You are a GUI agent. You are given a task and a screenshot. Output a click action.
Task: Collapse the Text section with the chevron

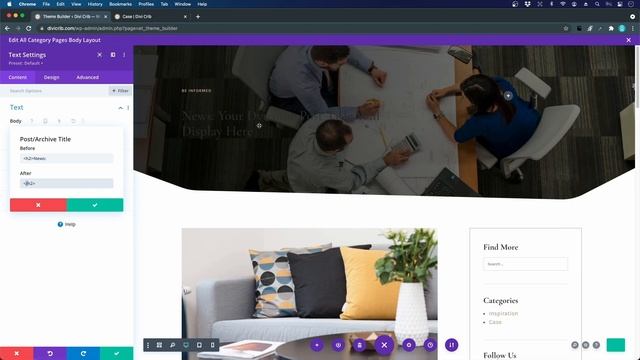pos(120,108)
